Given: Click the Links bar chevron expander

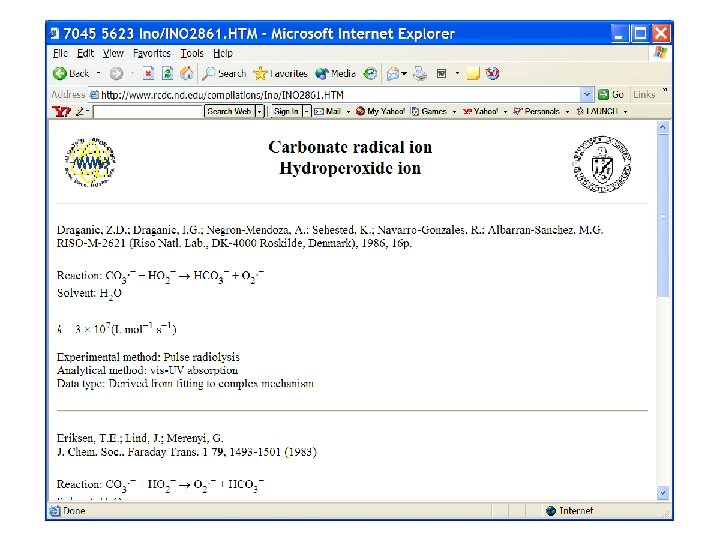Looking at the screenshot, I should pyautogui.click(x=664, y=90).
